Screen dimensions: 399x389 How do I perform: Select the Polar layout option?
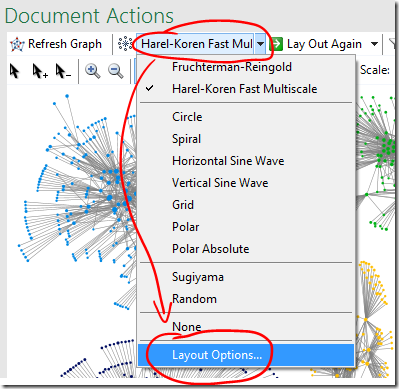[246, 227]
